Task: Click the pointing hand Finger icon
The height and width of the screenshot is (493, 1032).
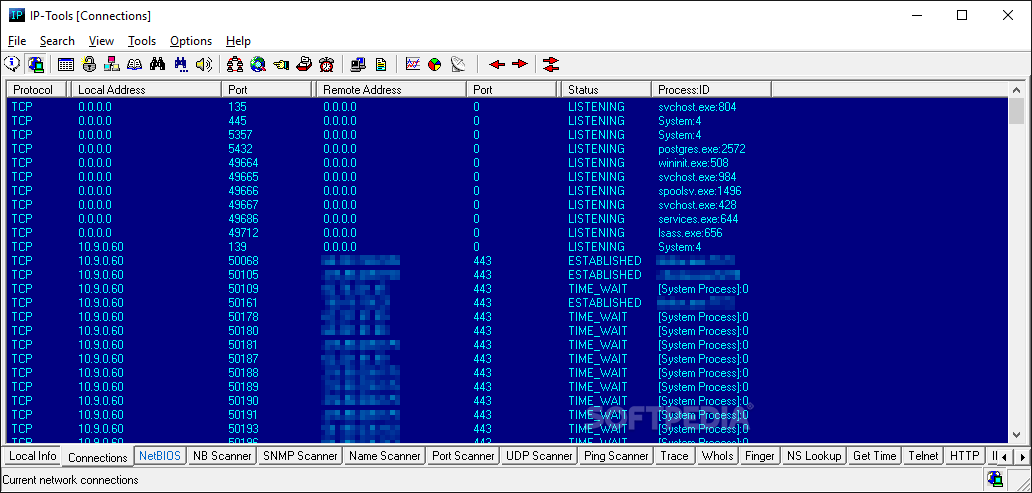Action: tap(281, 64)
